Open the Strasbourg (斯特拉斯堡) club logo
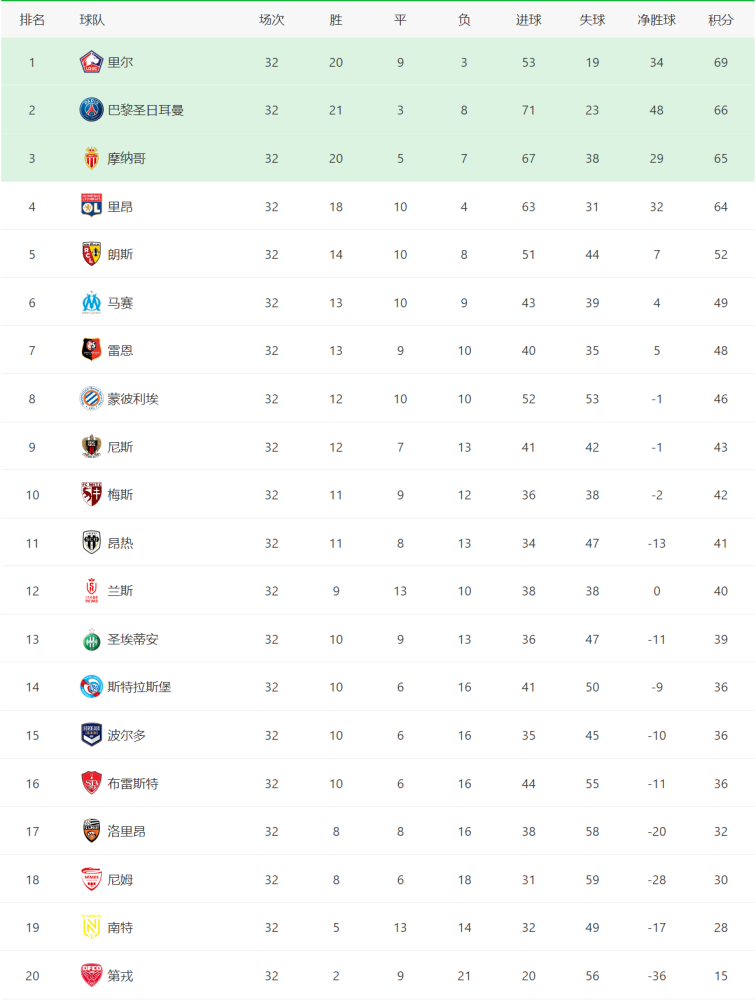 pyautogui.click(x=91, y=687)
